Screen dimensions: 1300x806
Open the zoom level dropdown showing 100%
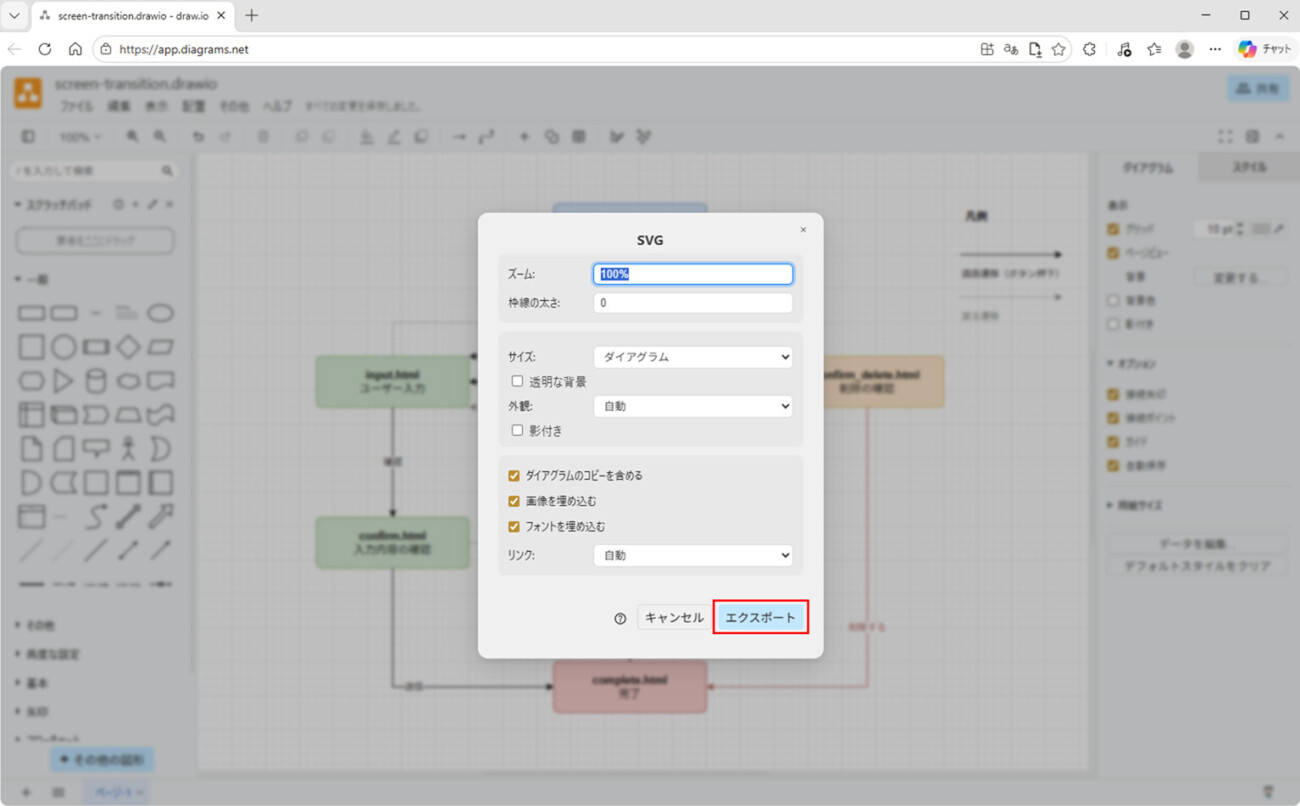tap(79, 136)
